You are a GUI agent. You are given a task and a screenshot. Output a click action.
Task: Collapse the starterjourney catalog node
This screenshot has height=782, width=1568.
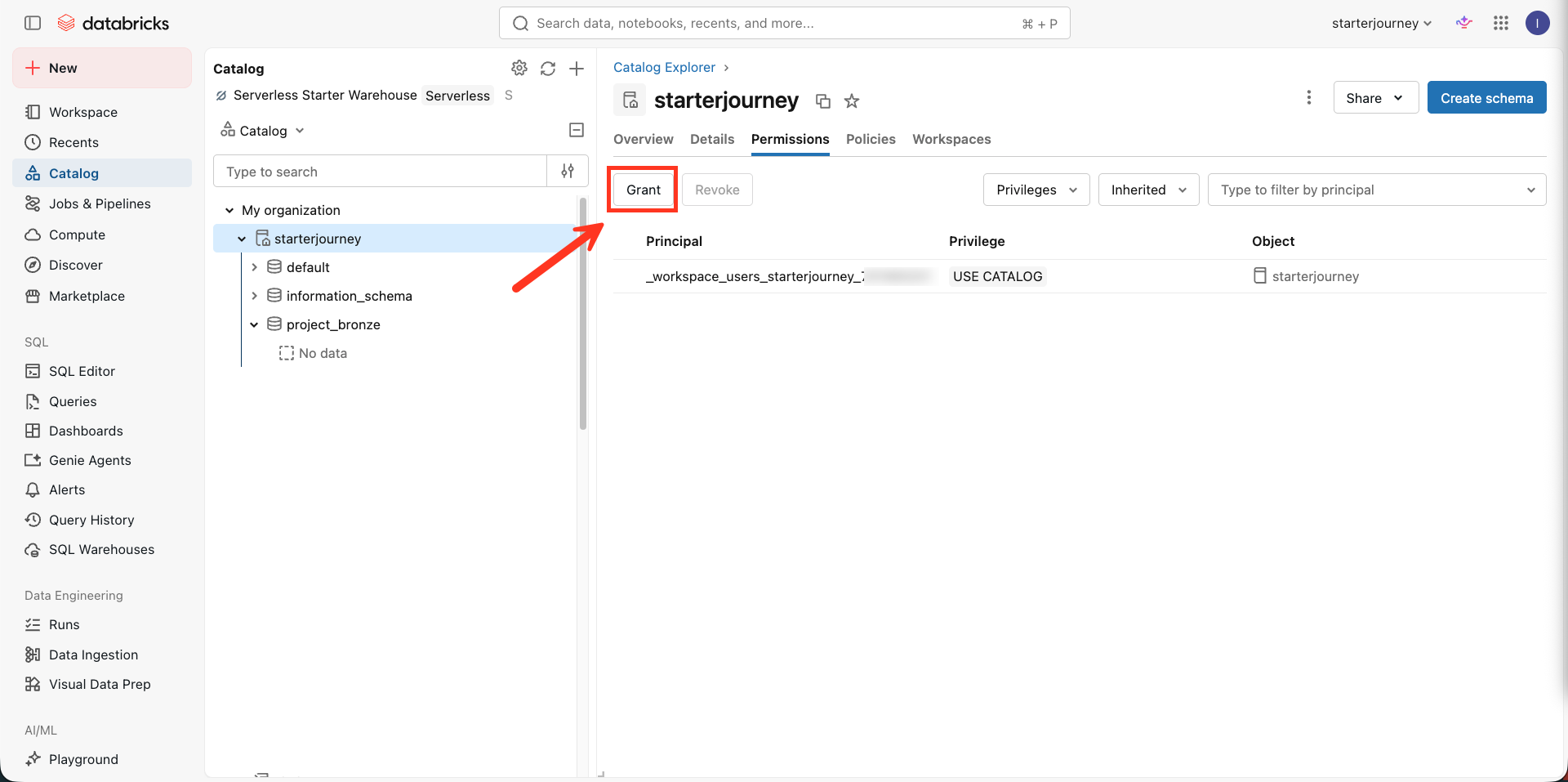[242, 239]
